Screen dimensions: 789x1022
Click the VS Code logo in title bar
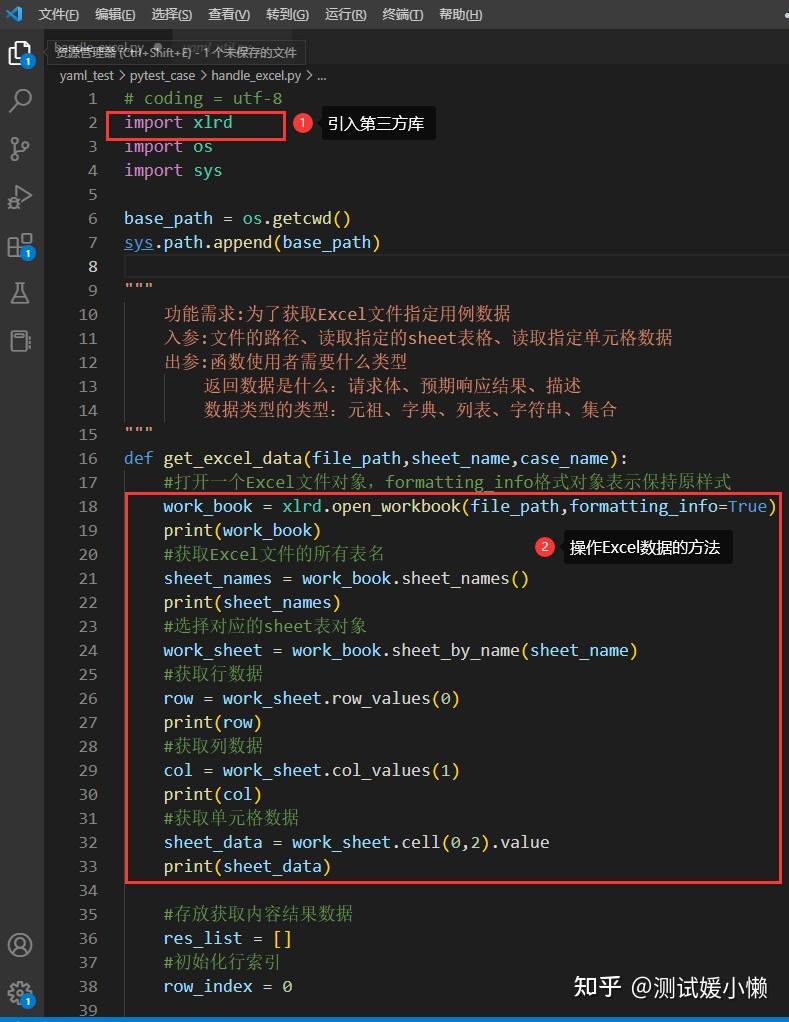coord(14,13)
